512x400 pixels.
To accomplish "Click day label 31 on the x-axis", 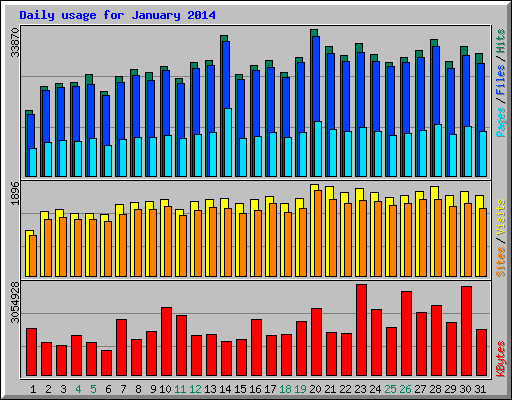I will (480, 389).
